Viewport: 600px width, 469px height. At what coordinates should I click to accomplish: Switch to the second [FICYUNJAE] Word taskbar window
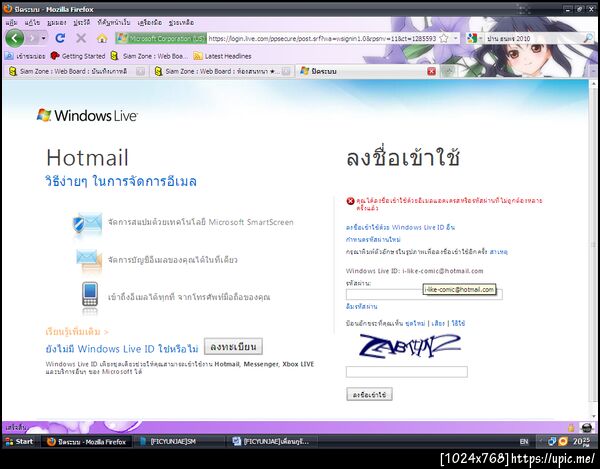point(272,442)
